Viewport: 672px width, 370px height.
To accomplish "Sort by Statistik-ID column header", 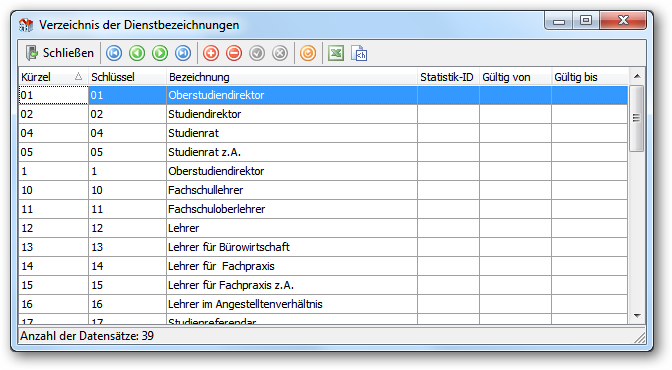I will [x=448, y=77].
